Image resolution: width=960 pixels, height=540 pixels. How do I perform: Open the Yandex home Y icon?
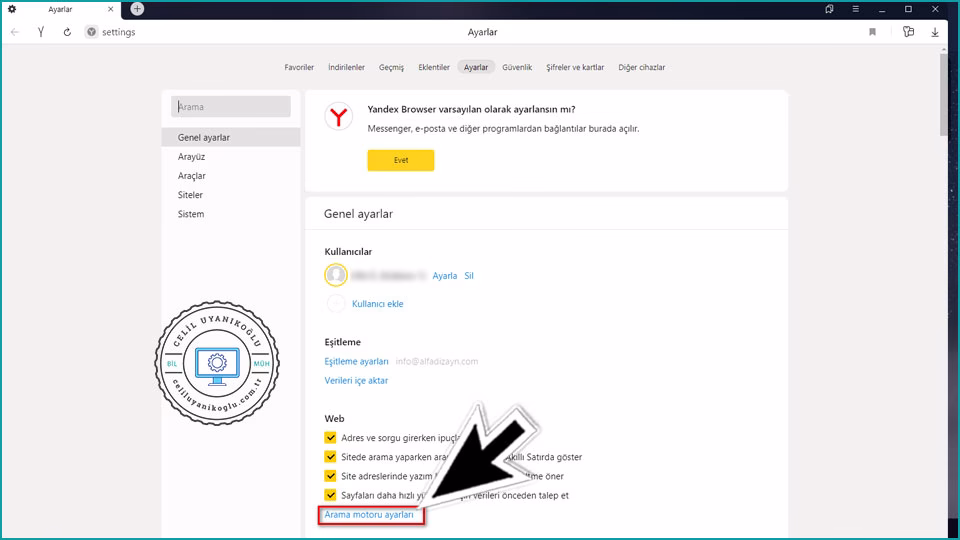point(41,32)
